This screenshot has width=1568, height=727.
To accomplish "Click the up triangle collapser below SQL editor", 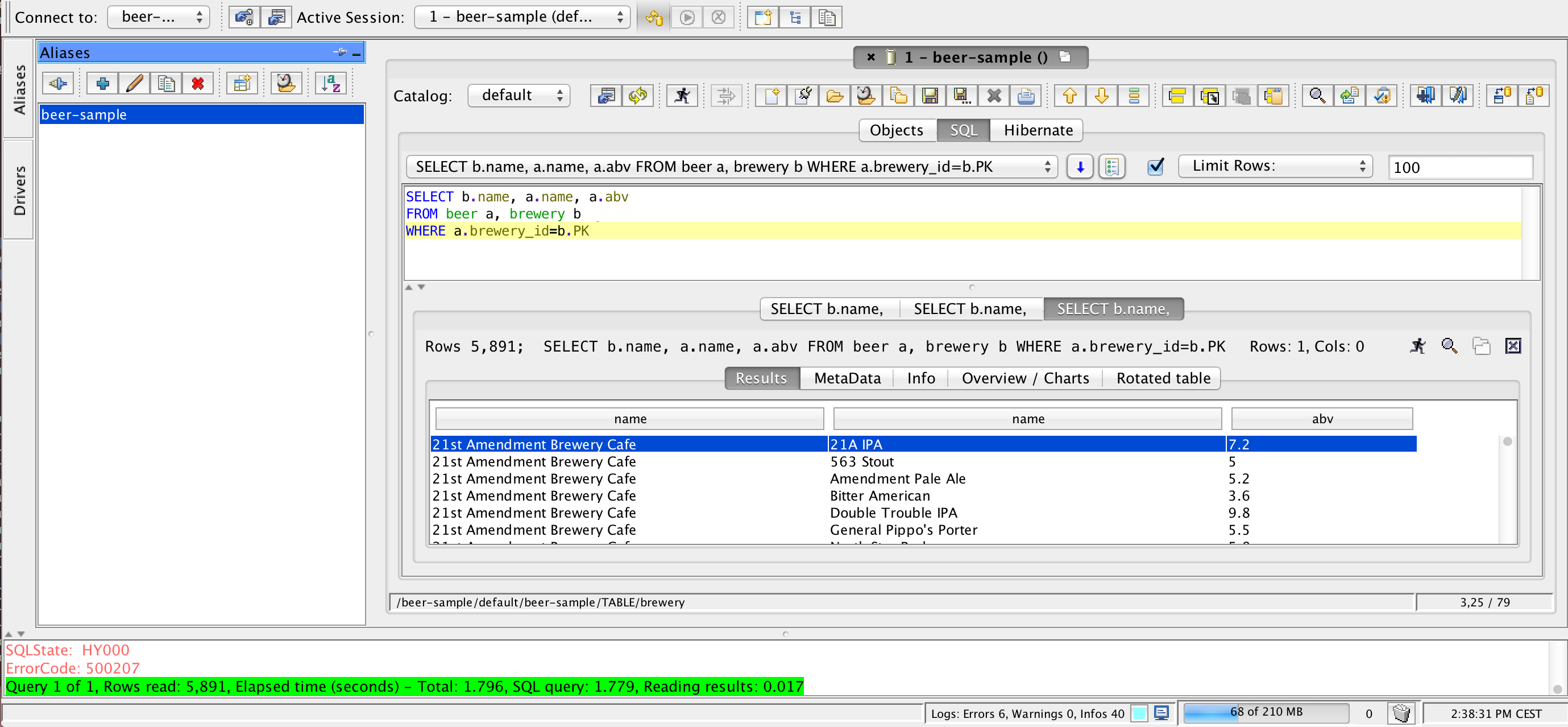I will click(409, 287).
